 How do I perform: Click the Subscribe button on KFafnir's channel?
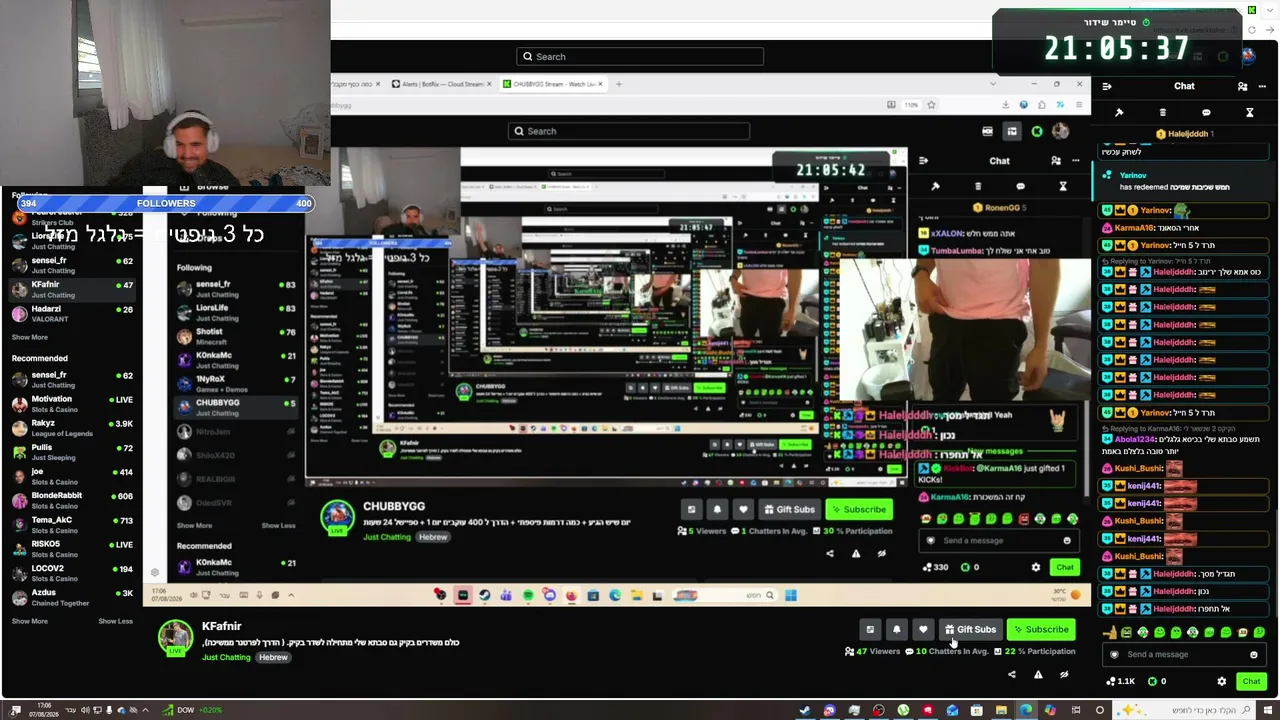pos(1041,630)
